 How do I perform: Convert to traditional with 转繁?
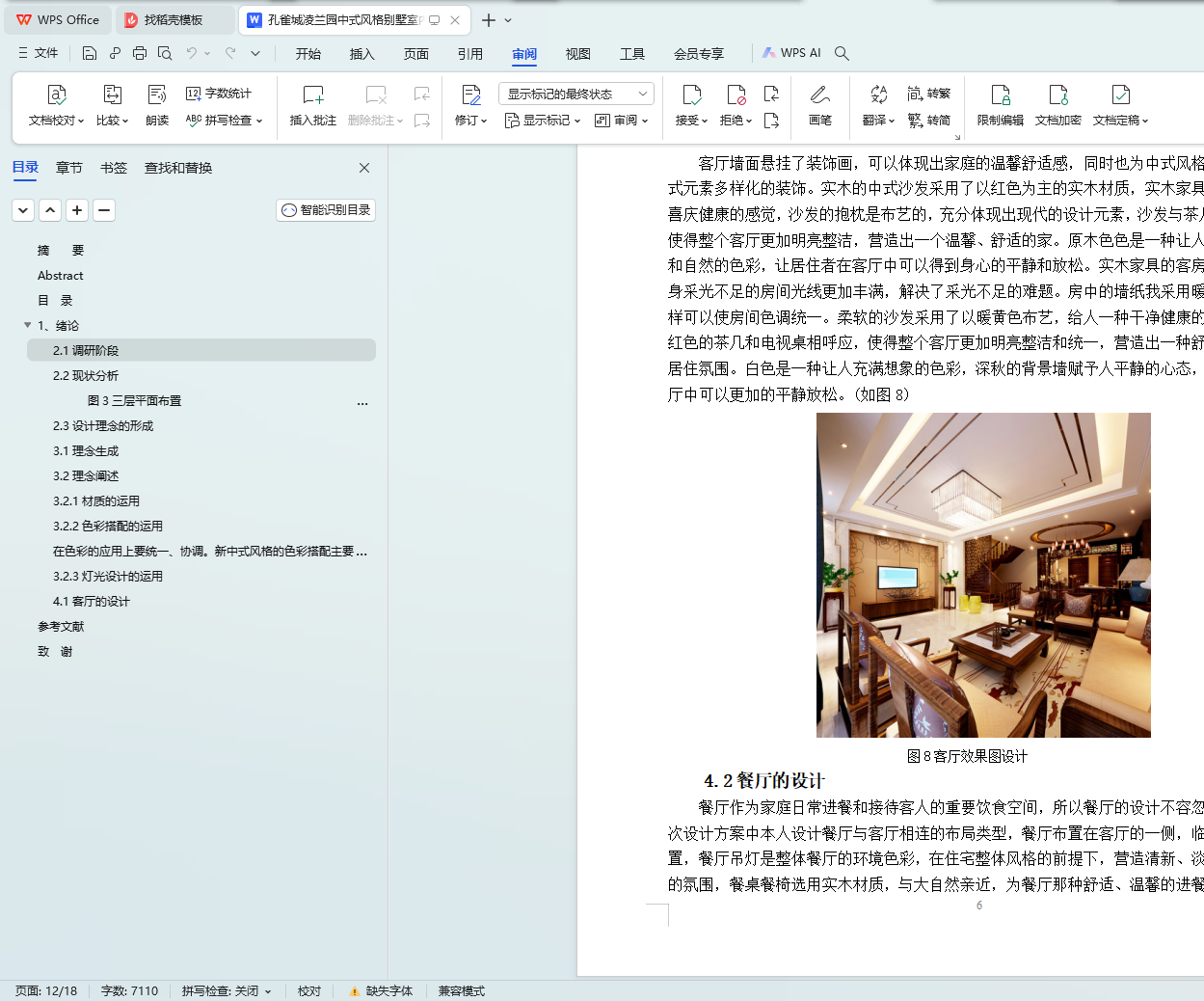pyautogui.click(x=928, y=94)
